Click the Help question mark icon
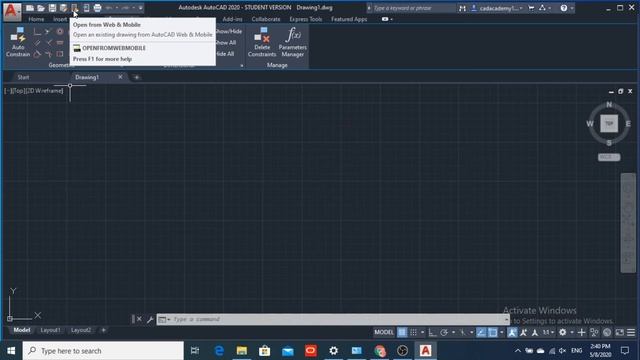Image resolution: width=640 pixels, height=360 pixels. tap(564, 8)
